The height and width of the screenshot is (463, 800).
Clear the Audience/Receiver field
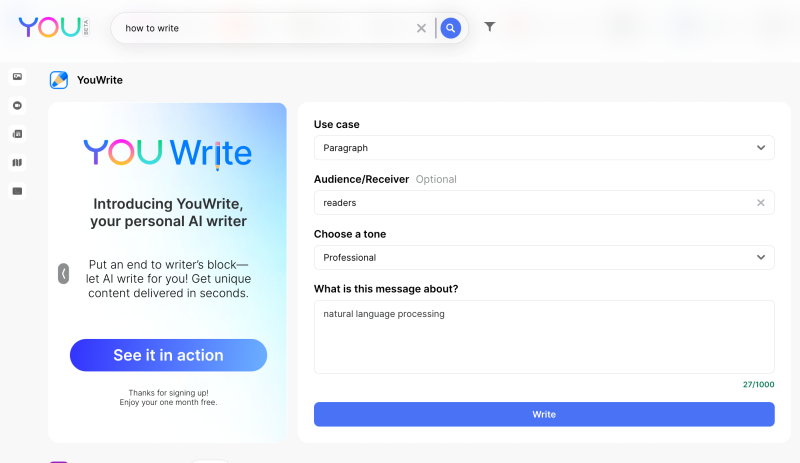coord(760,203)
